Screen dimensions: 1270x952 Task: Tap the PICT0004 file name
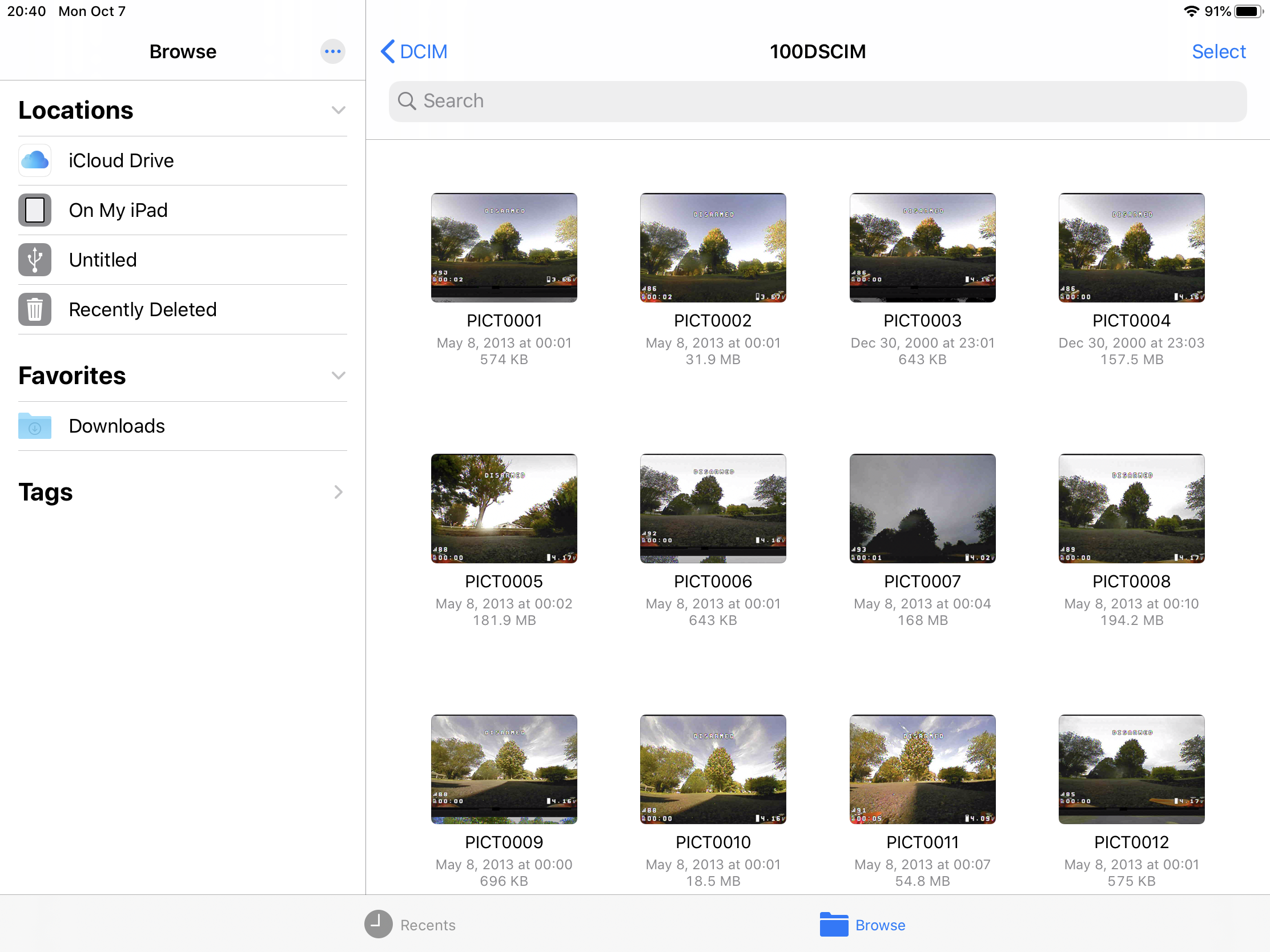[x=1131, y=321]
